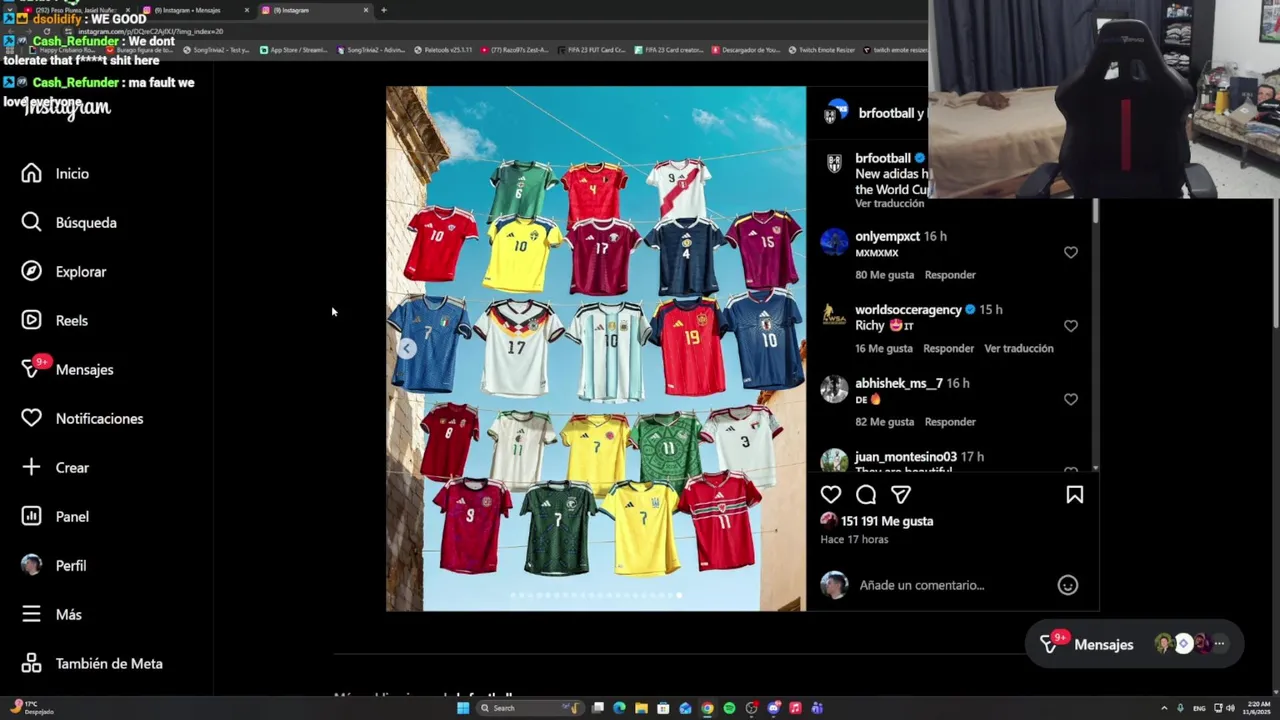Image resolution: width=1280 pixels, height=720 pixels.
Task: Like the abhishek_ms__7 comment
Action: pyautogui.click(x=1071, y=400)
